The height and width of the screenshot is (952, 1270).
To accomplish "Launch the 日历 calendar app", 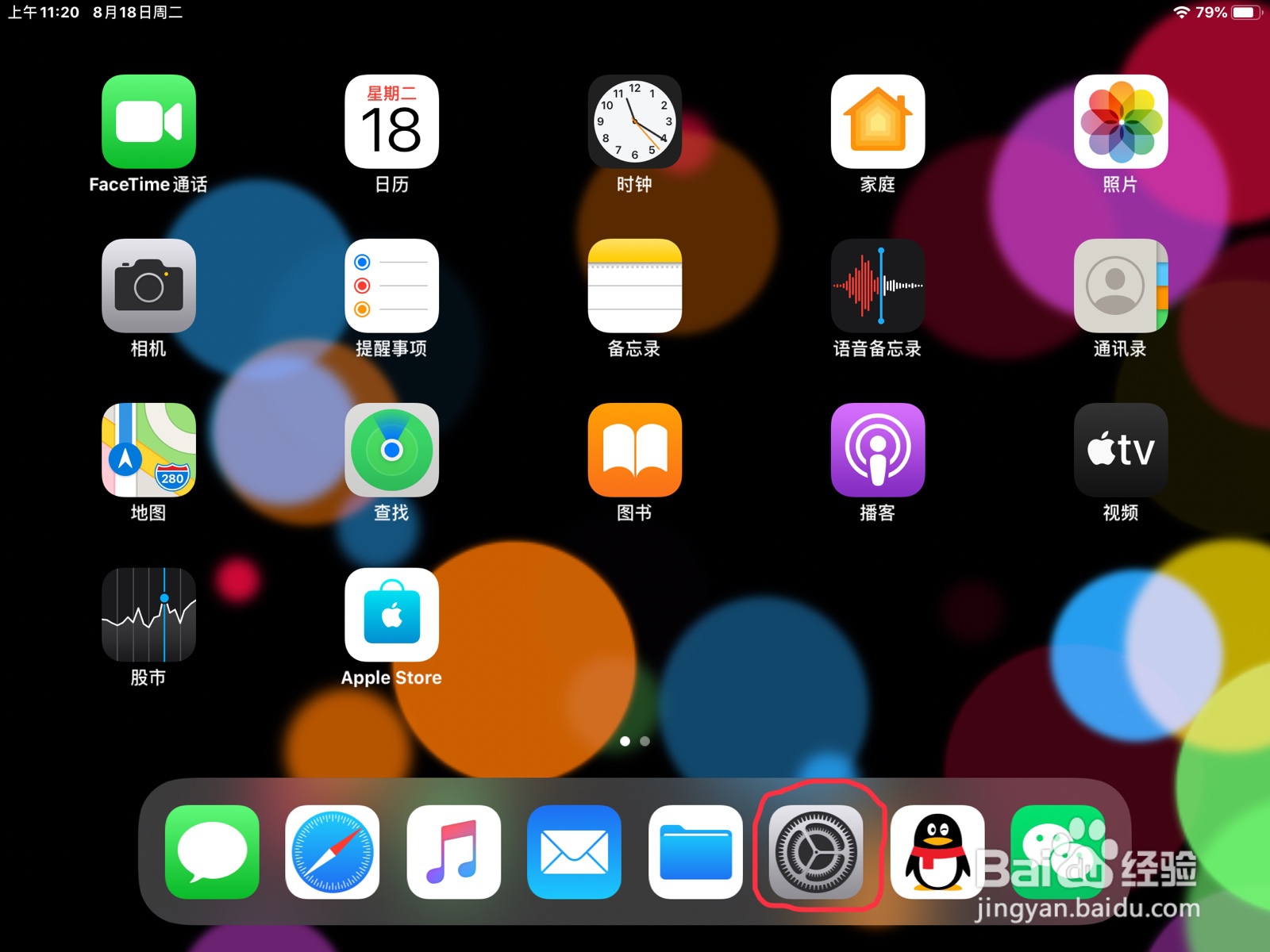I will [392, 123].
